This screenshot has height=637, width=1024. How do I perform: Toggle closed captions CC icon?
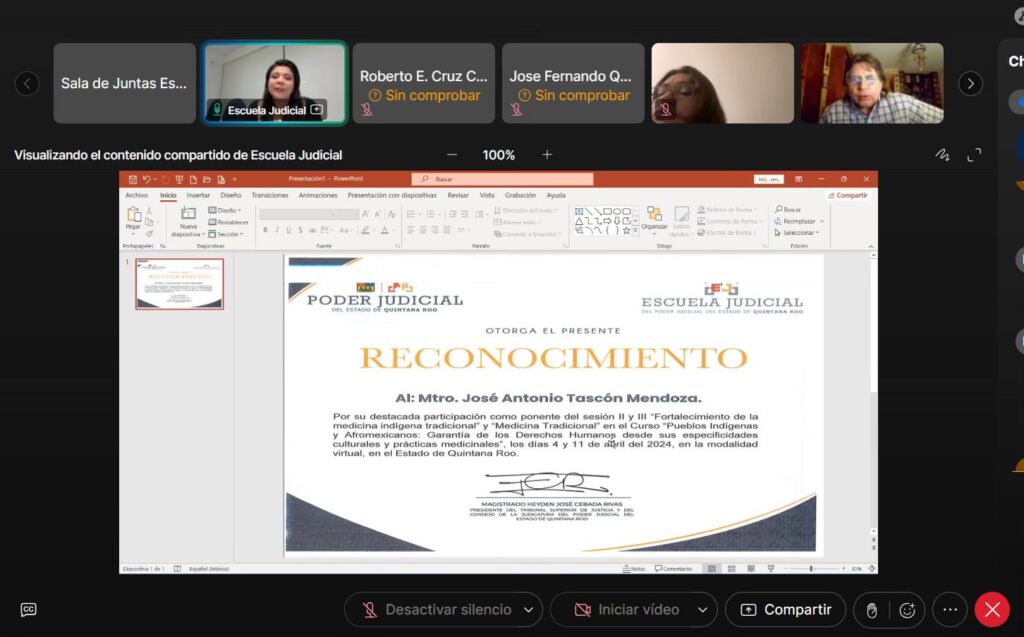[29, 610]
